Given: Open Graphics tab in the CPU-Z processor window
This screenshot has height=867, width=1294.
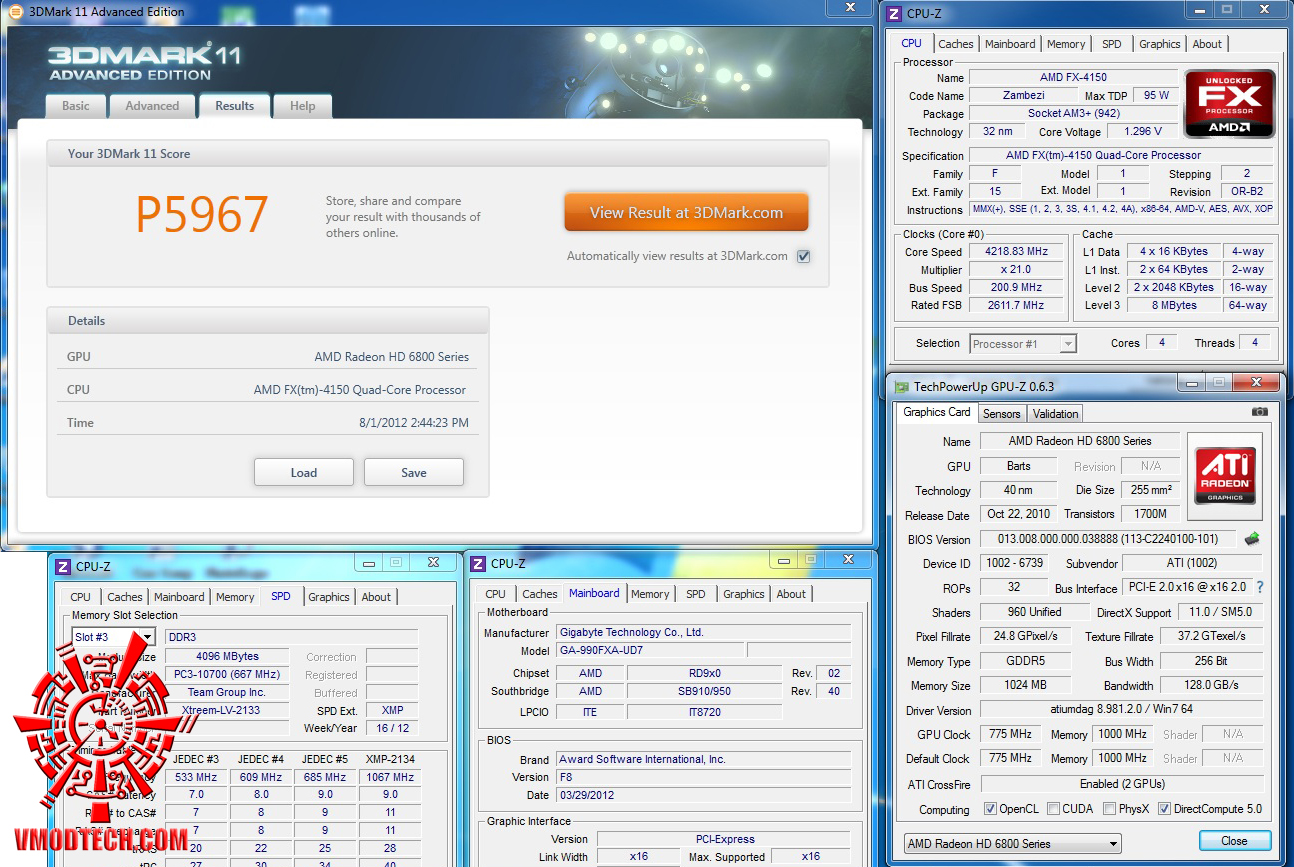Looking at the screenshot, I should (x=1160, y=44).
